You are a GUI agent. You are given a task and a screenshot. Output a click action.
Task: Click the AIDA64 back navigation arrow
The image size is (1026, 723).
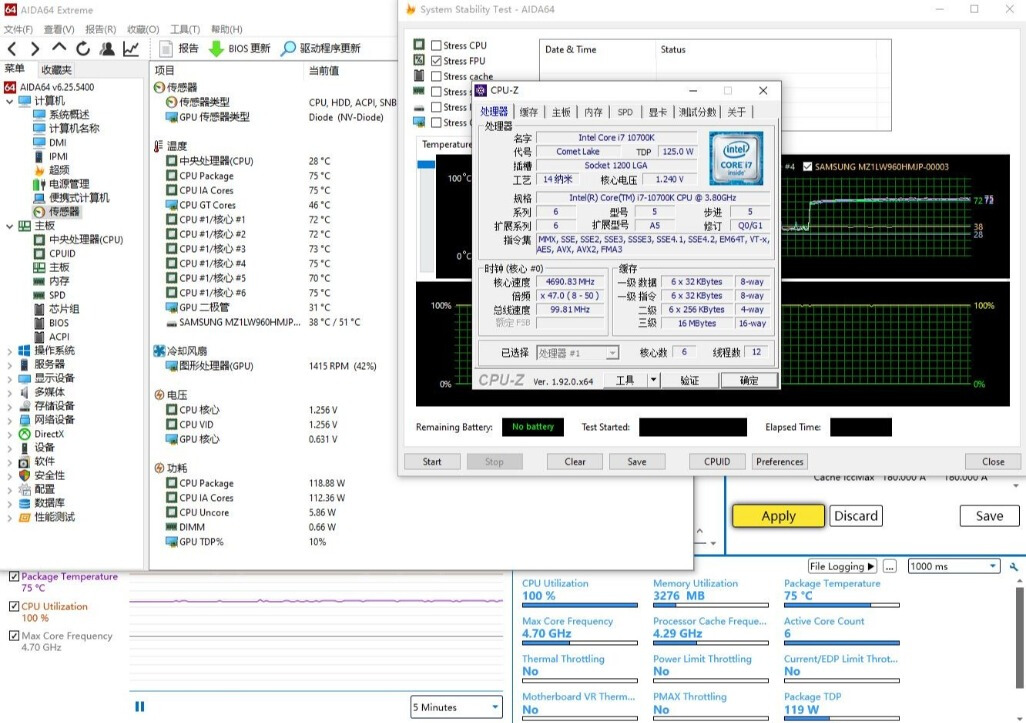tap(12, 48)
